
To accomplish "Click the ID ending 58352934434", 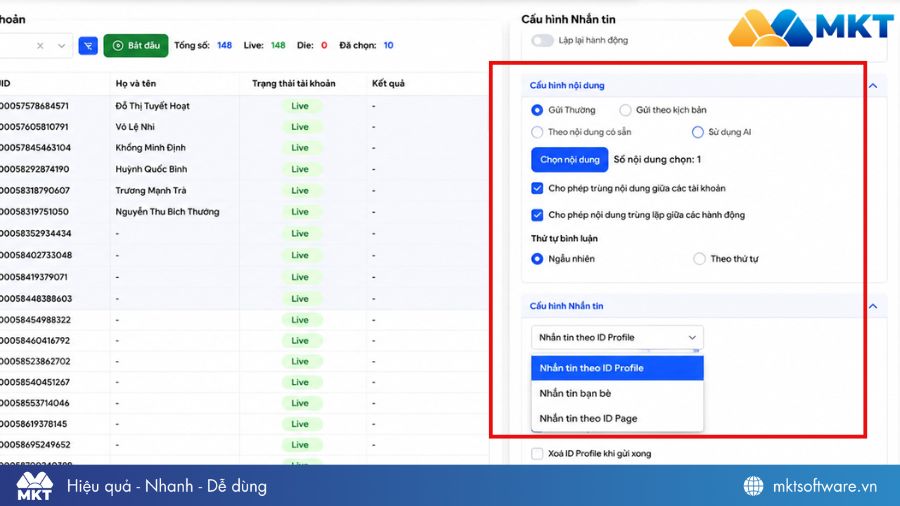I will (36, 233).
